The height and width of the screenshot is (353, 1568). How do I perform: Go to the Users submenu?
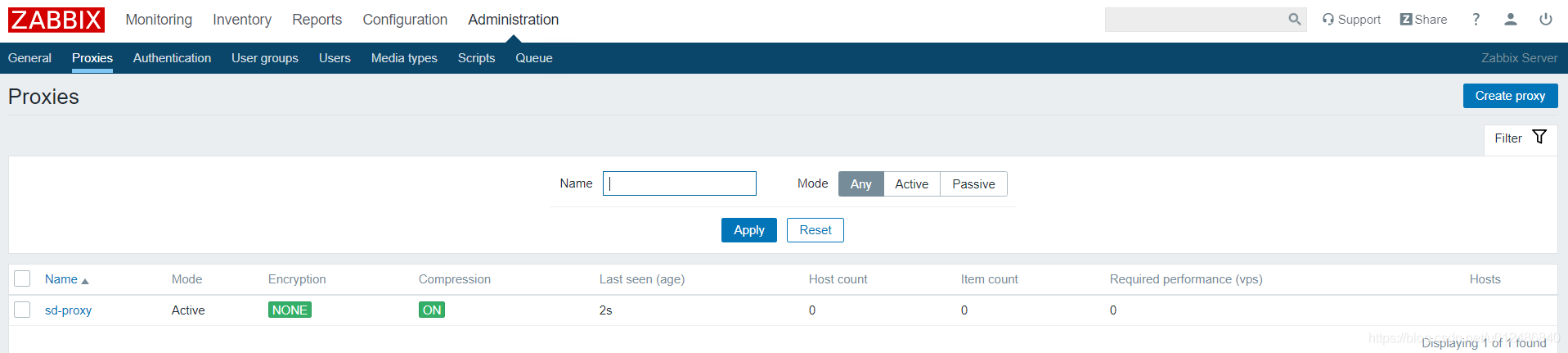(335, 58)
